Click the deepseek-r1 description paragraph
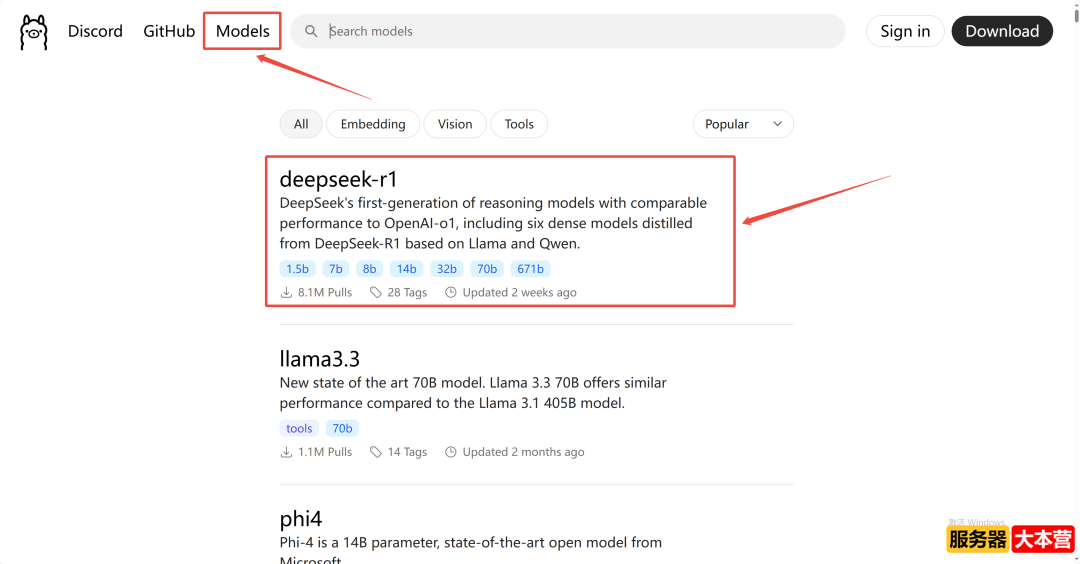Screen dimensions: 1080x564 point(493,223)
